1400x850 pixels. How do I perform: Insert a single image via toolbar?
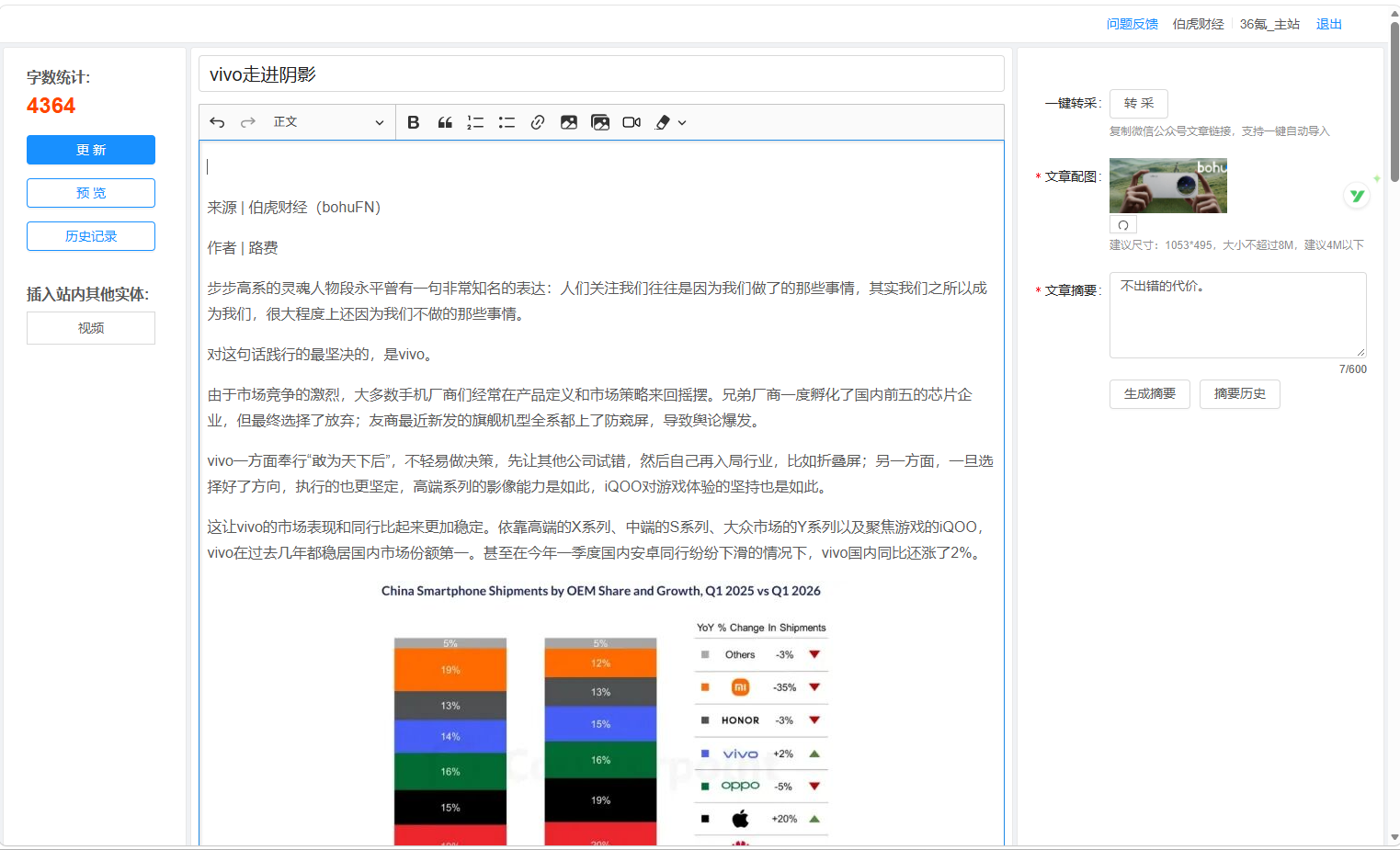tap(569, 122)
